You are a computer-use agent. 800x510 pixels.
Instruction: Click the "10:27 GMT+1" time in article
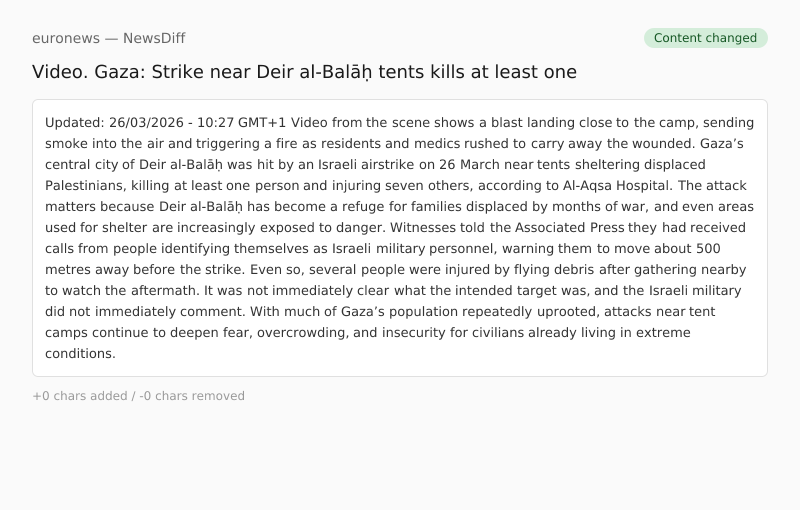[x=242, y=123]
